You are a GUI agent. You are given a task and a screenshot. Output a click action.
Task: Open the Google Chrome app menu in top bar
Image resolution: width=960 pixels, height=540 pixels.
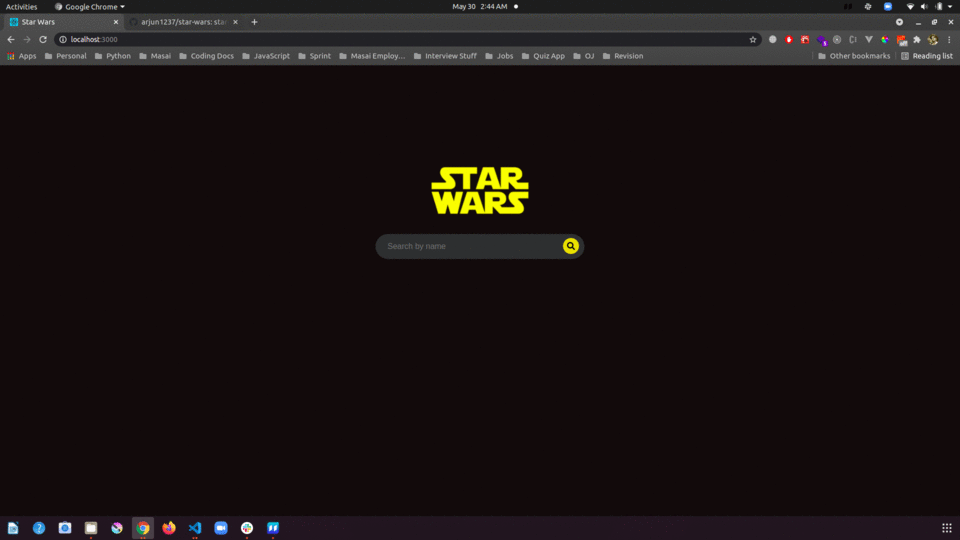click(x=89, y=7)
